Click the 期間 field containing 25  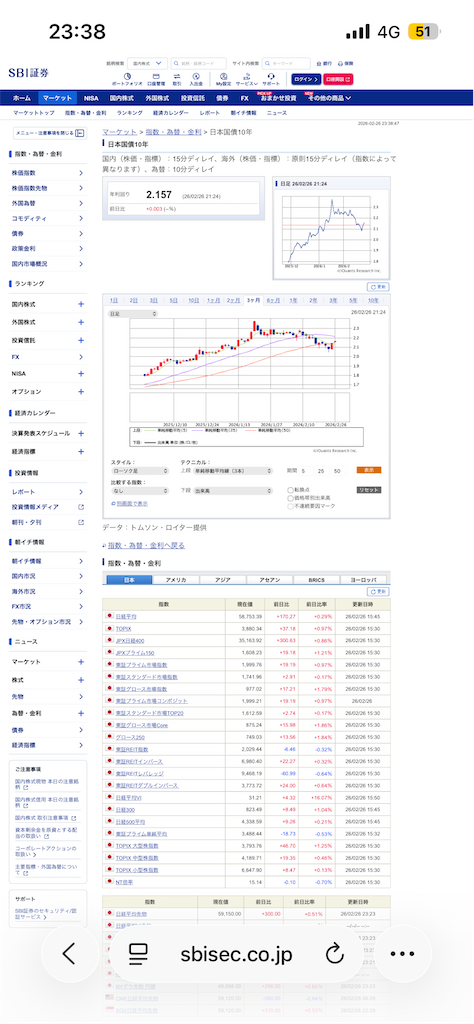click(x=320, y=471)
